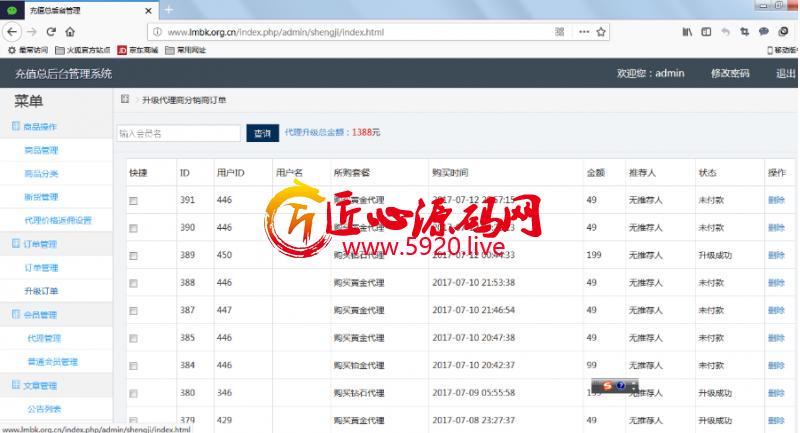This screenshot has height=433, width=800.
Task: Open the QR code icon in address bar
Action: point(560,32)
